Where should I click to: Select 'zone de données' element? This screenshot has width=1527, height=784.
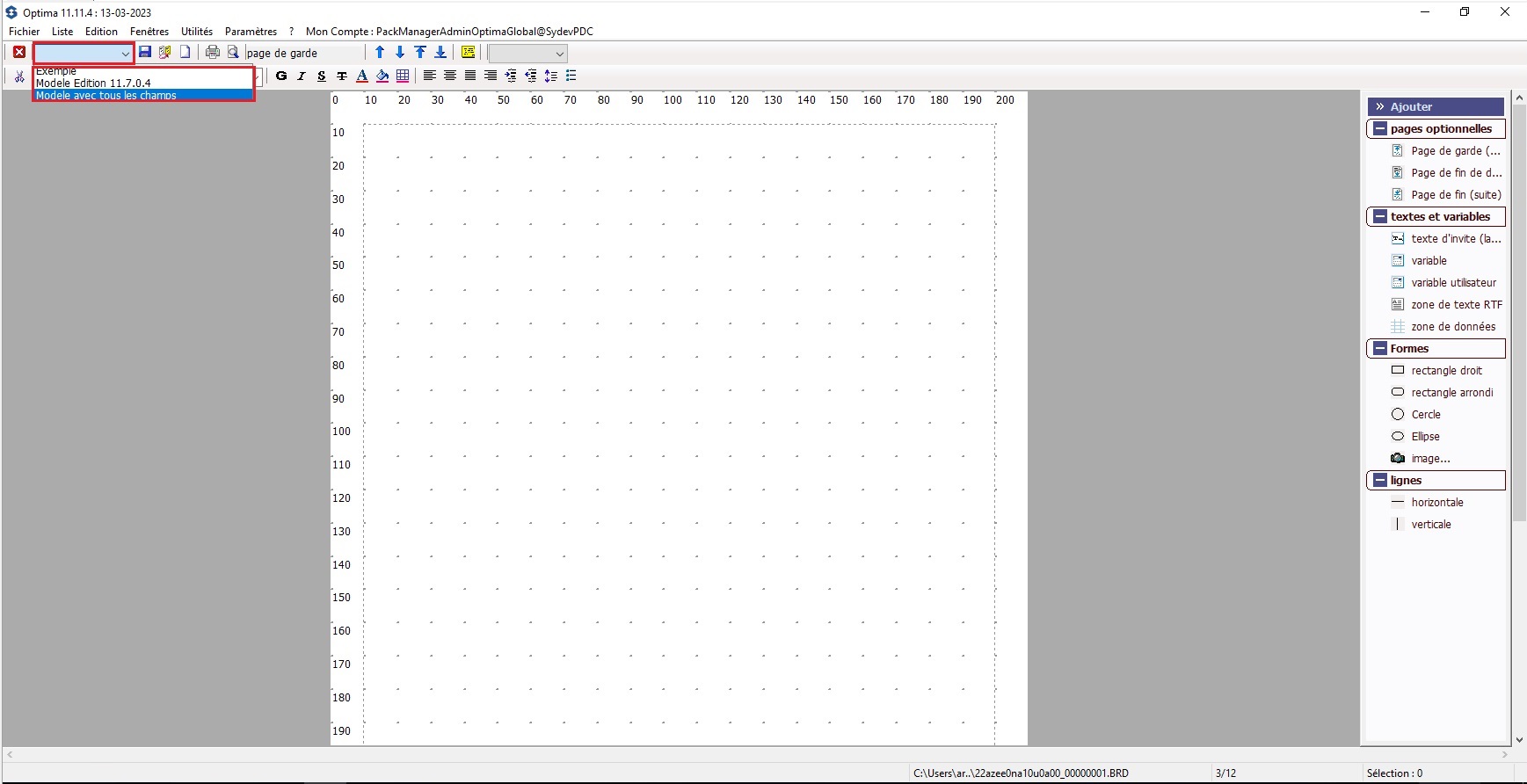(x=1443, y=326)
